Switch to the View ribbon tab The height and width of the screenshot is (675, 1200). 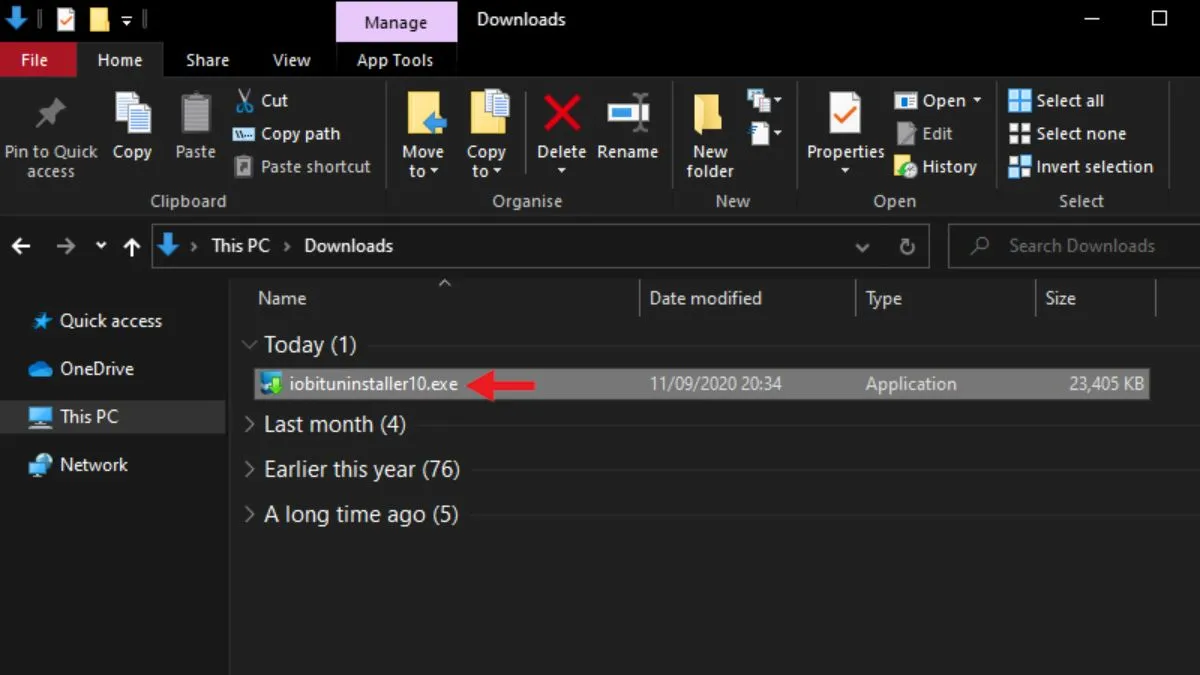(x=290, y=60)
